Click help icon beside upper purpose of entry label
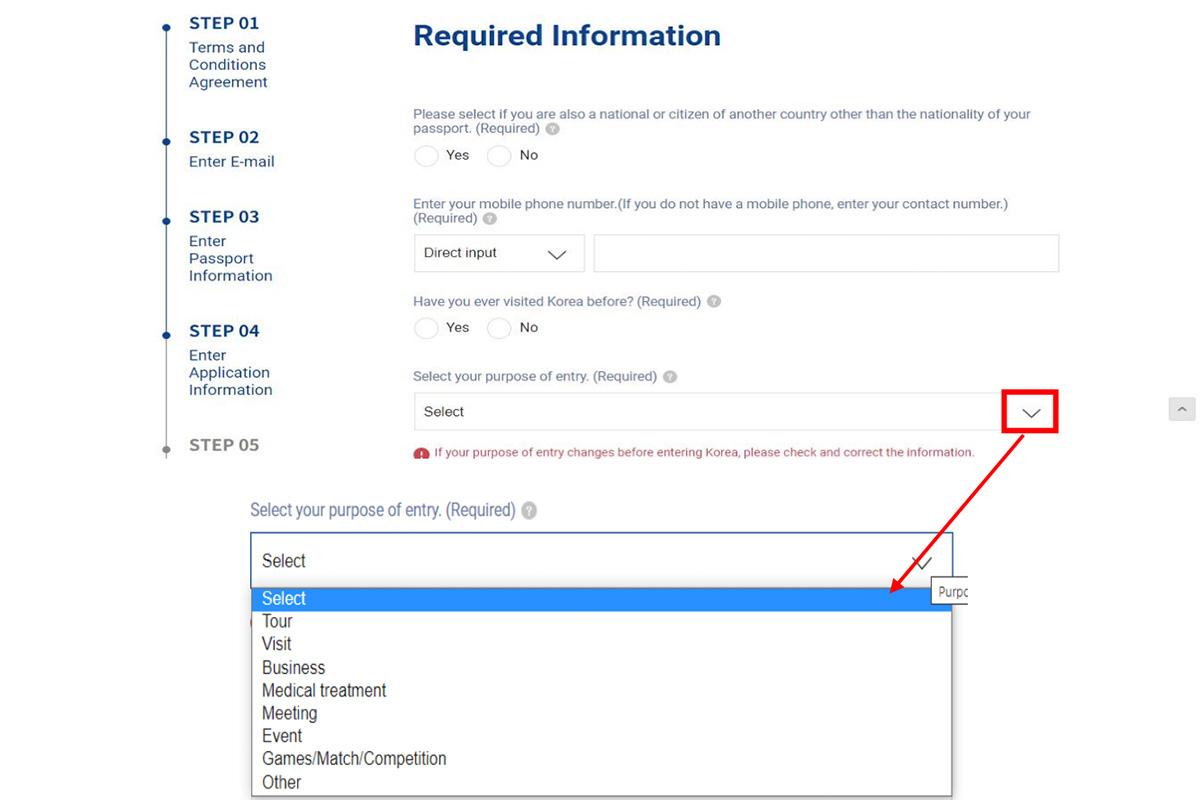The image size is (1200, 800). click(x=670, y=377)
